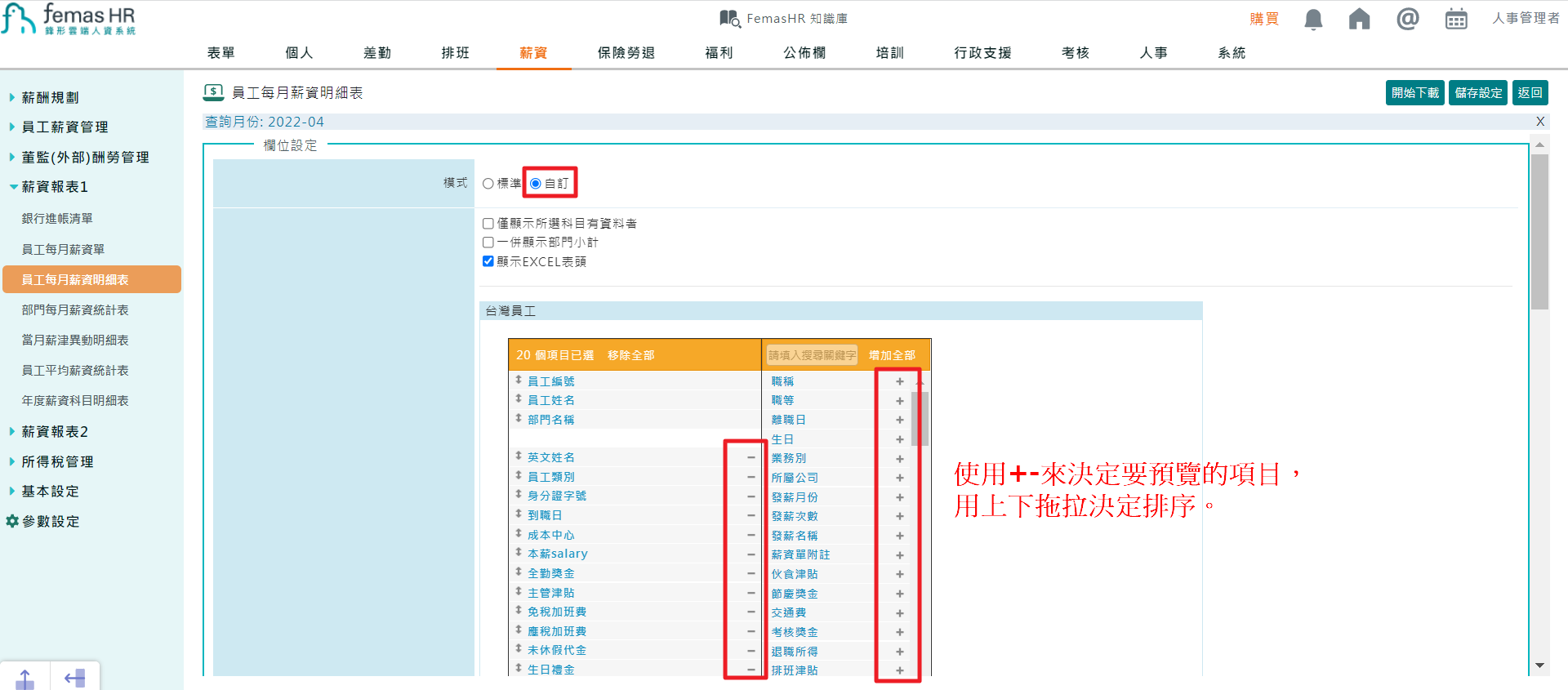1568x690 pixels.
Task: Focus the 請填入搜尋關鍵字 search field
Action: pyautogui.click(x=812, y=355)
